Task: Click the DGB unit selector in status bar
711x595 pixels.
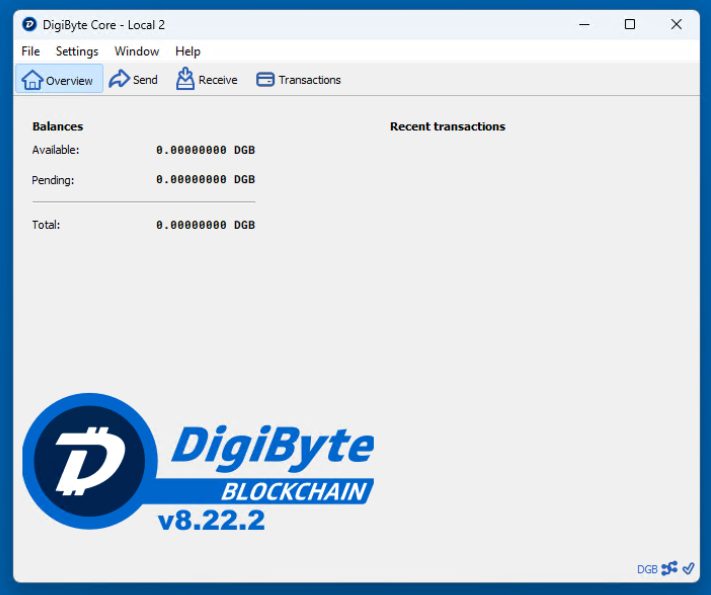Action: (647, 569)
